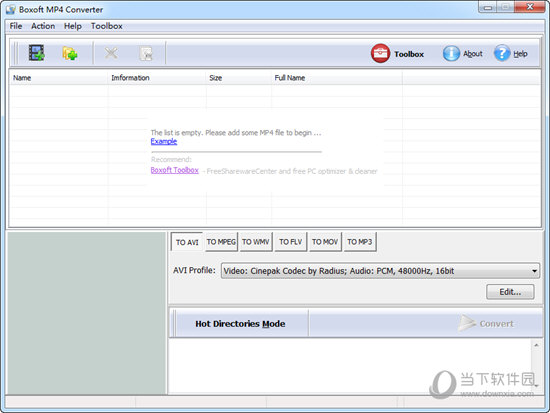Switch to the TO WMV tab
Screen dimensions: 550x413
pyautogui.click(x=256, y=242)
